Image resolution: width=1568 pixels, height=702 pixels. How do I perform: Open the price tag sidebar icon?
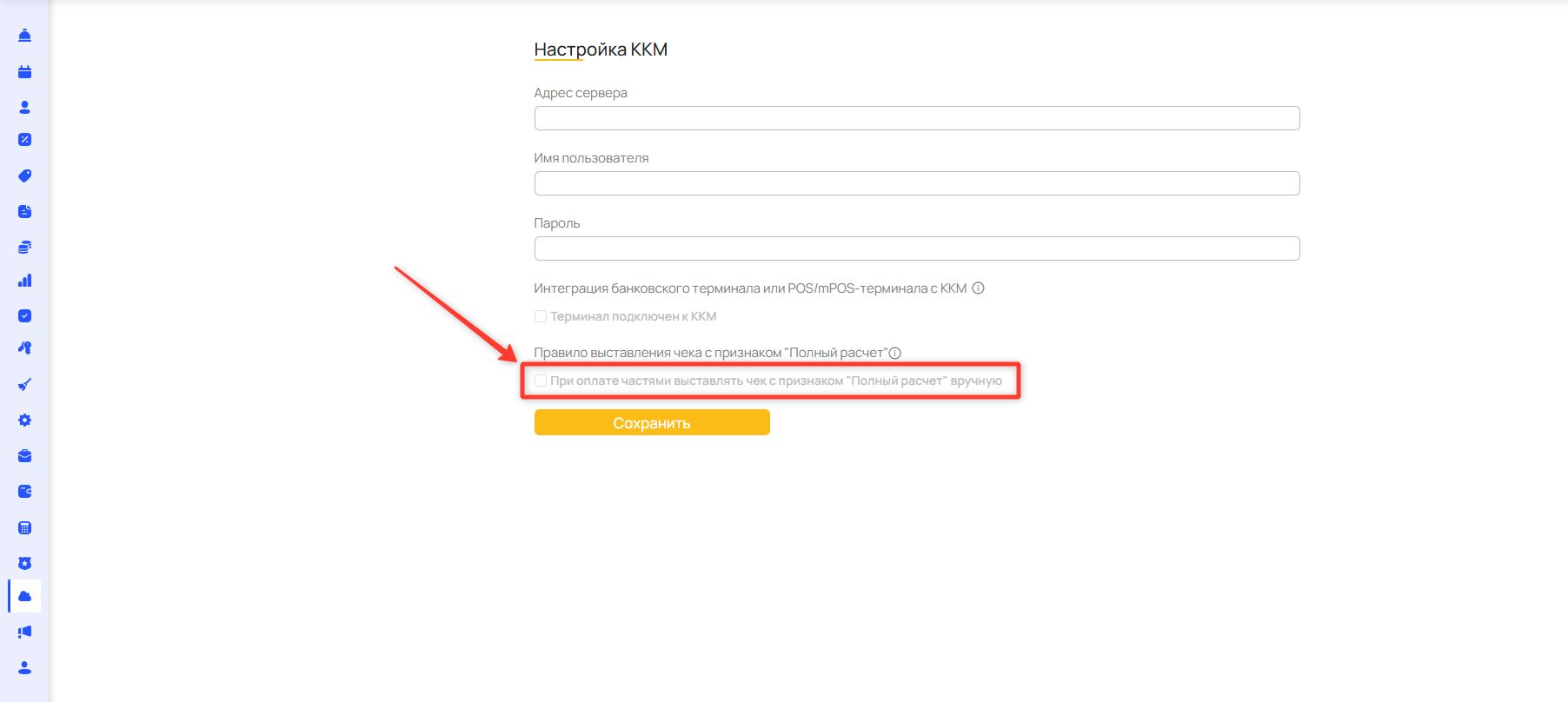tap(24, 175)
